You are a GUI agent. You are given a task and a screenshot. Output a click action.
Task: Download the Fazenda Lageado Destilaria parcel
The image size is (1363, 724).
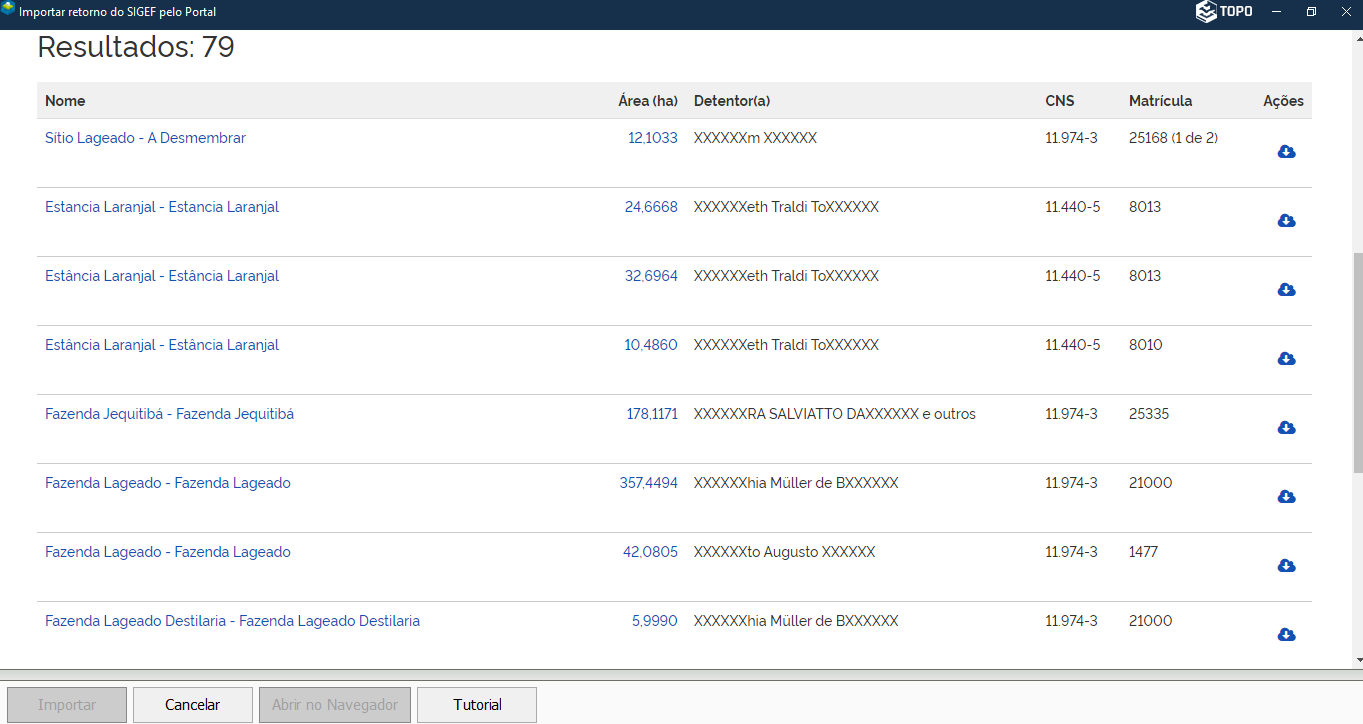tap(1286, 635)
